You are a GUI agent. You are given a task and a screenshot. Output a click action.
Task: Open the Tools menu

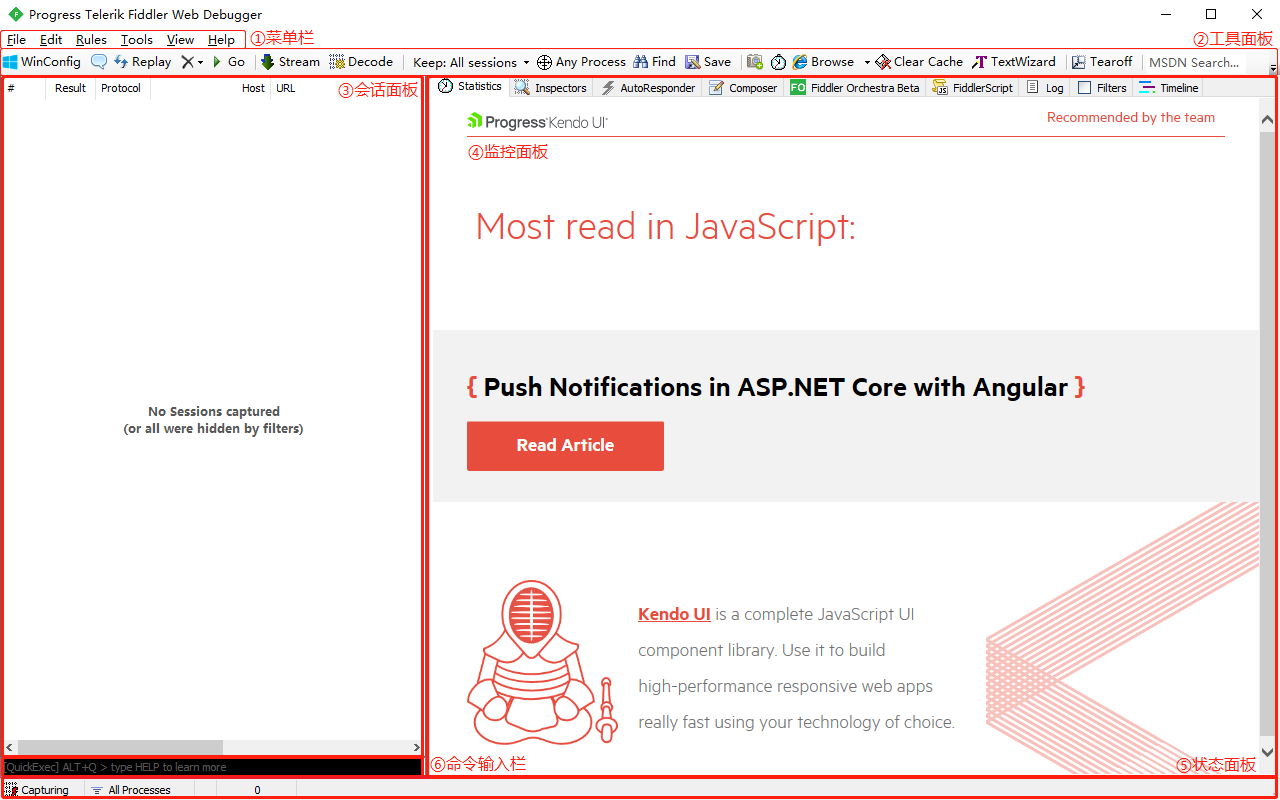137,40
